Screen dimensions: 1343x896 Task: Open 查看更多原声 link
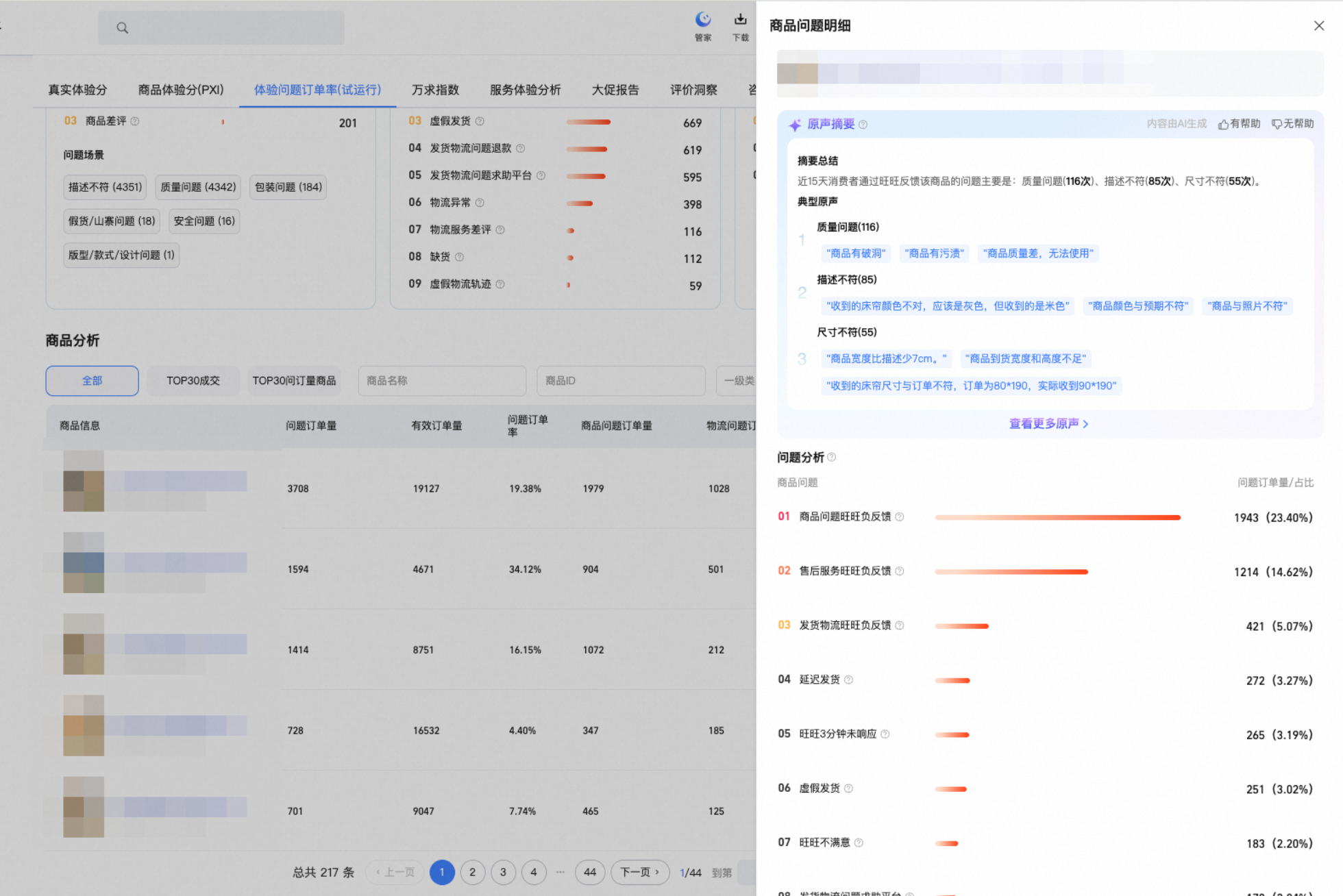pos(1048,423)
